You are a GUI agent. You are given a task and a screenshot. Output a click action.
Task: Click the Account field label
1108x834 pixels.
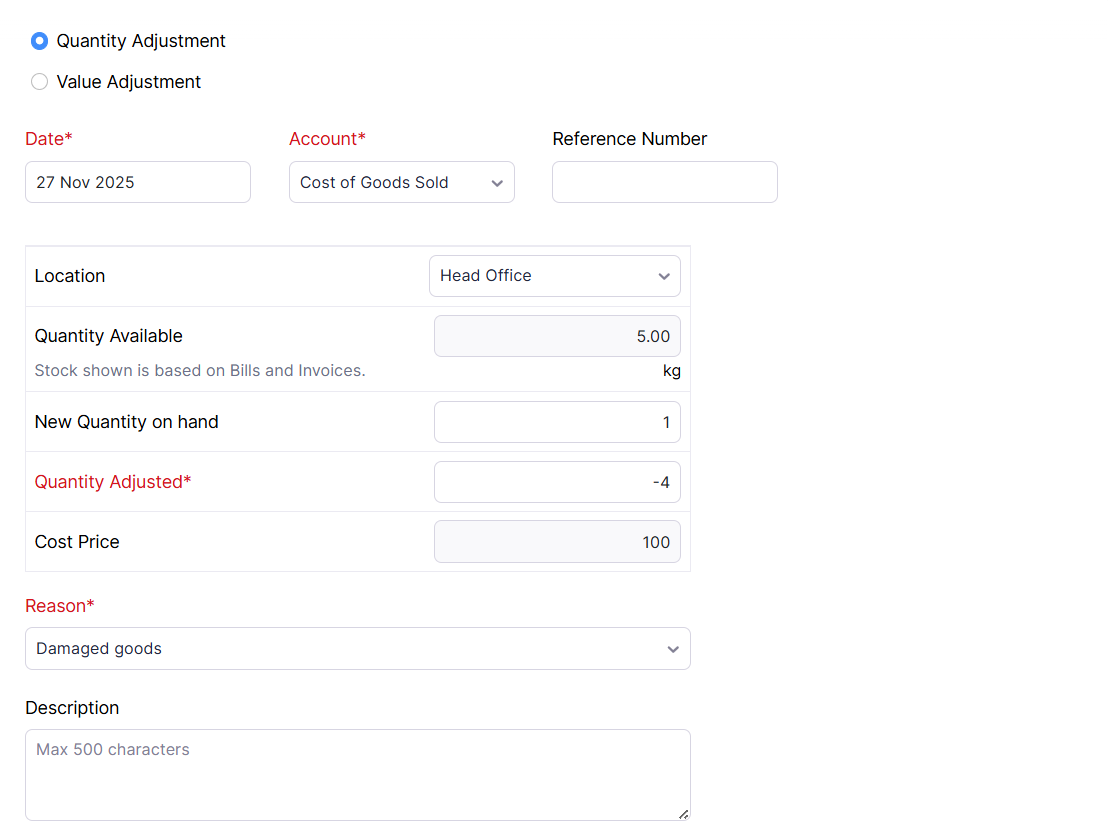point(327,139)
